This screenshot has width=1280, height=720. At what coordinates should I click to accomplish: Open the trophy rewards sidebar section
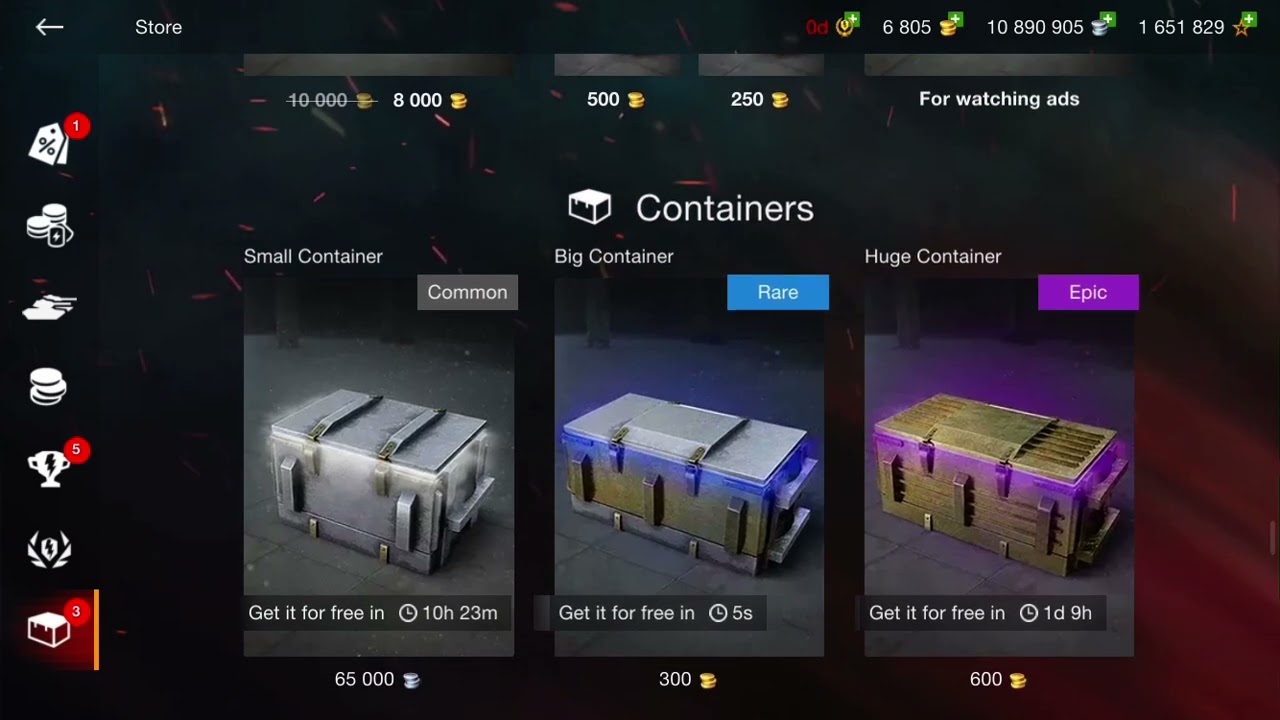48,468
